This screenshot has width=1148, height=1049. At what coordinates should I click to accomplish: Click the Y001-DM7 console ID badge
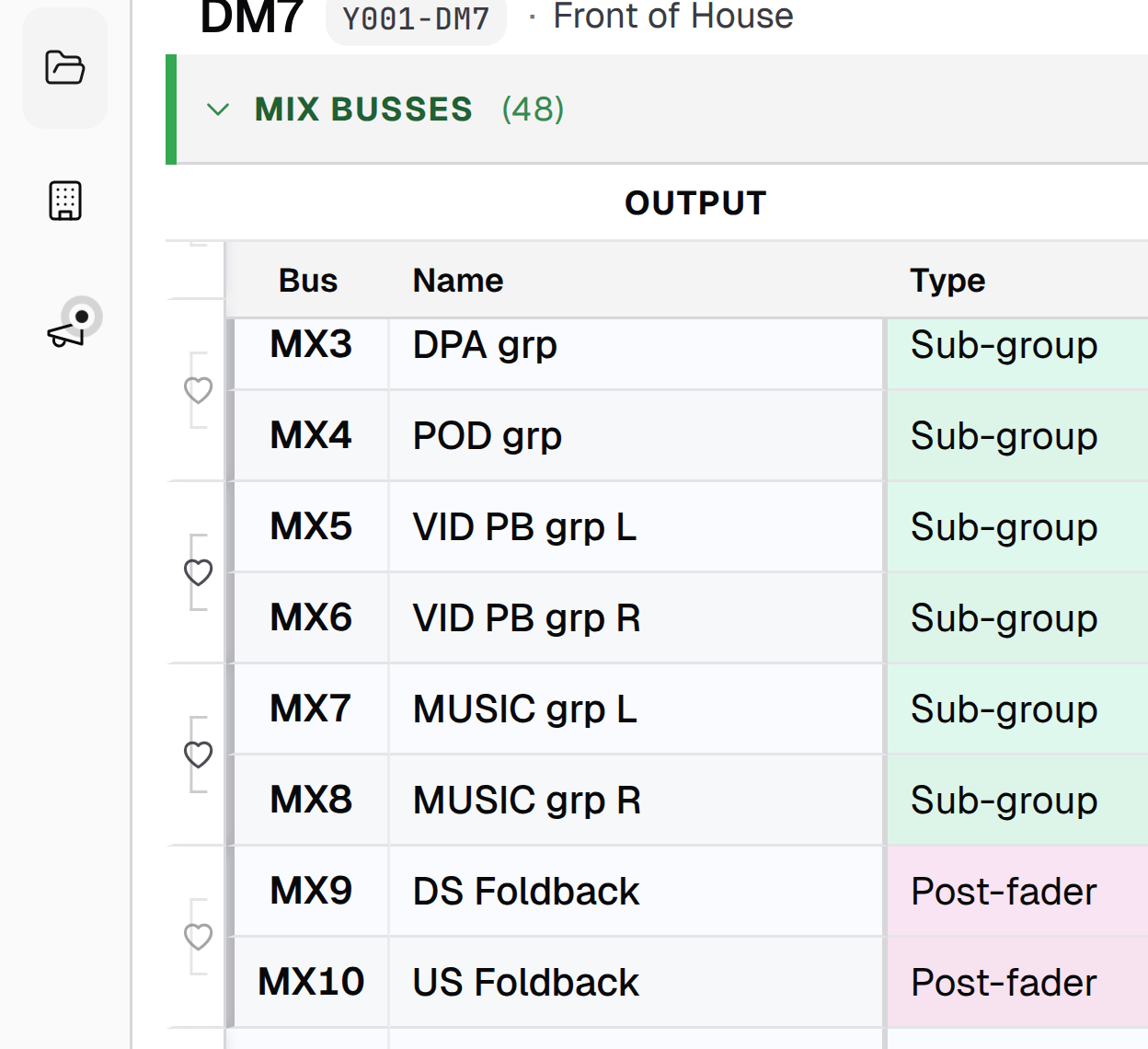pyautogui.click(x=416, y=18)
